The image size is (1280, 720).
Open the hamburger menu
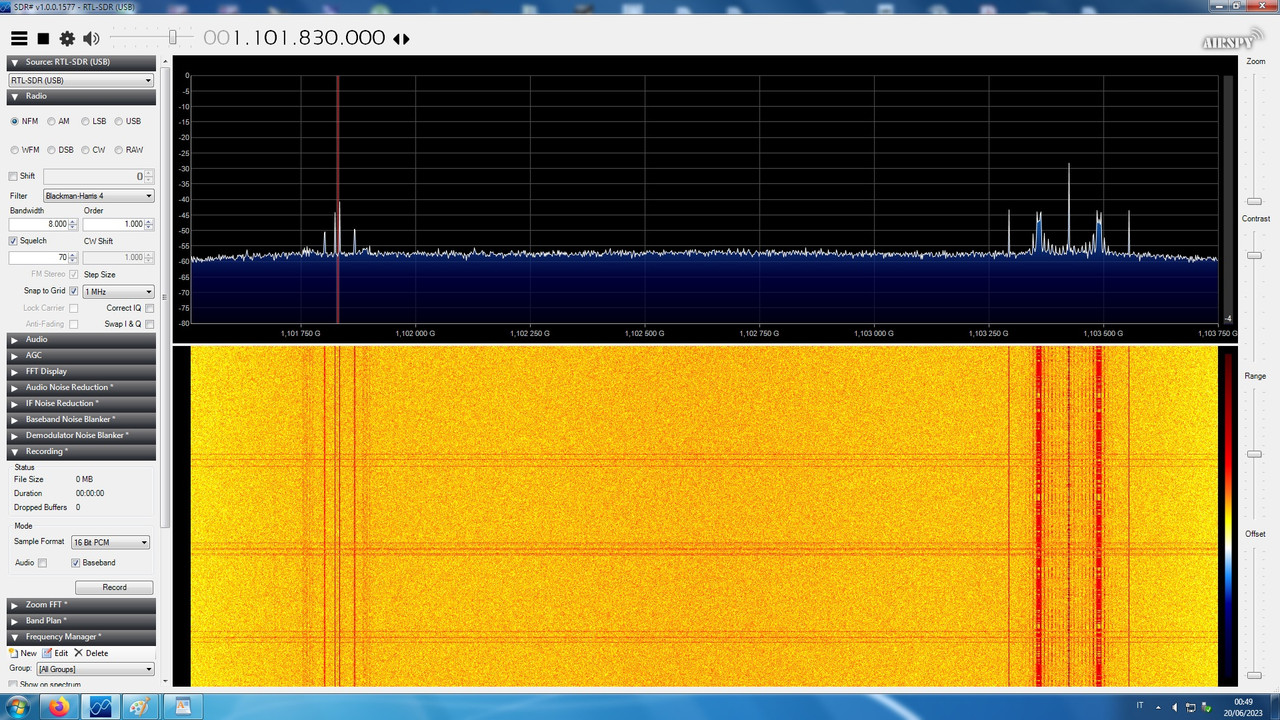tap(19, 38)
